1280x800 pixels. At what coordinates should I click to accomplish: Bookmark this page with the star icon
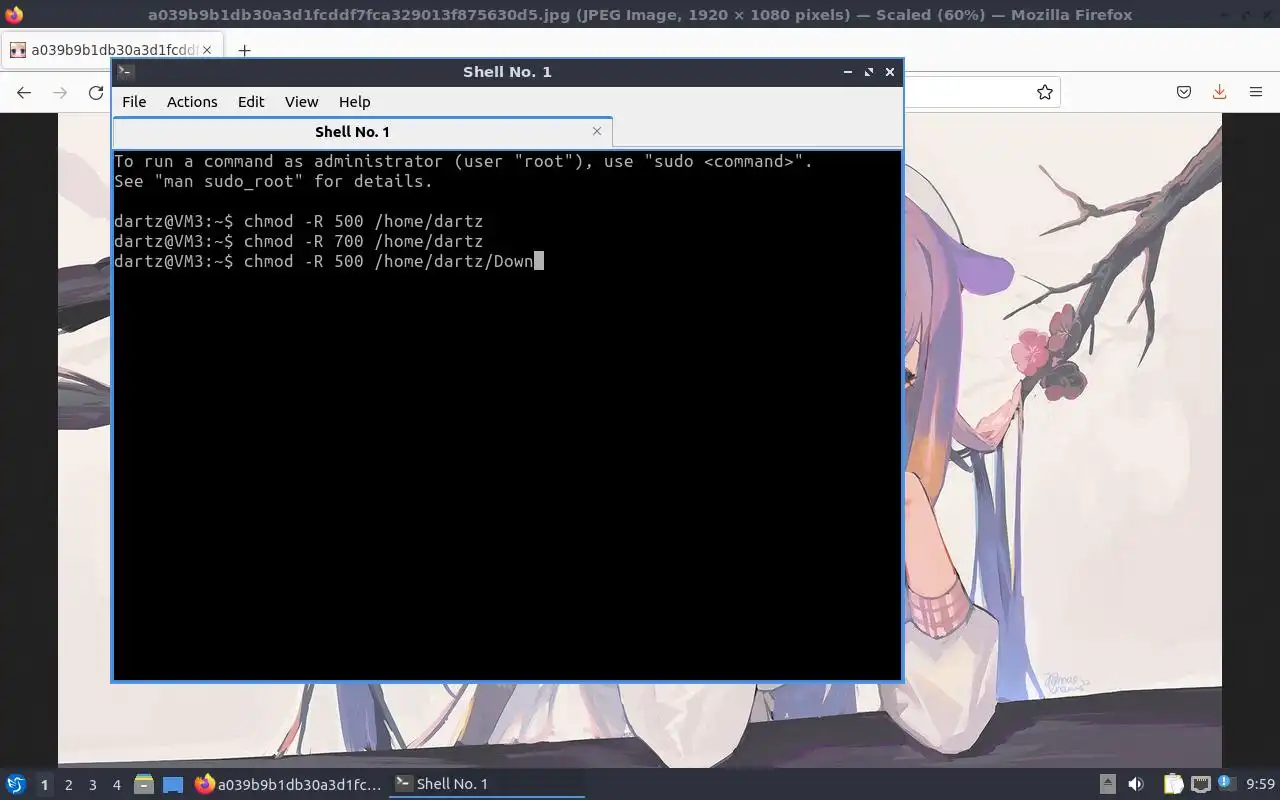[x=1045, y=92]
